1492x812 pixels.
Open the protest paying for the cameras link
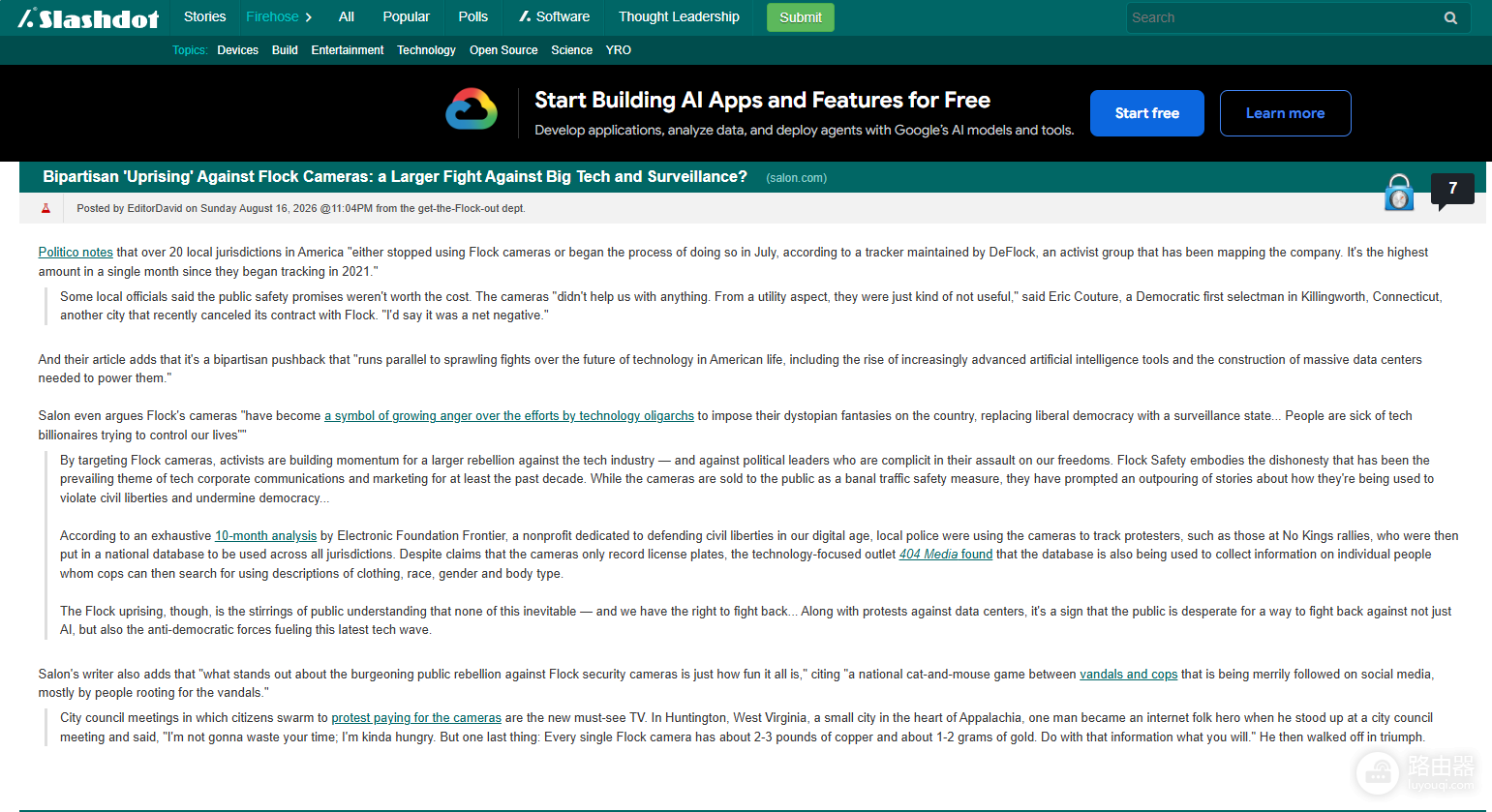click(416, 718)
